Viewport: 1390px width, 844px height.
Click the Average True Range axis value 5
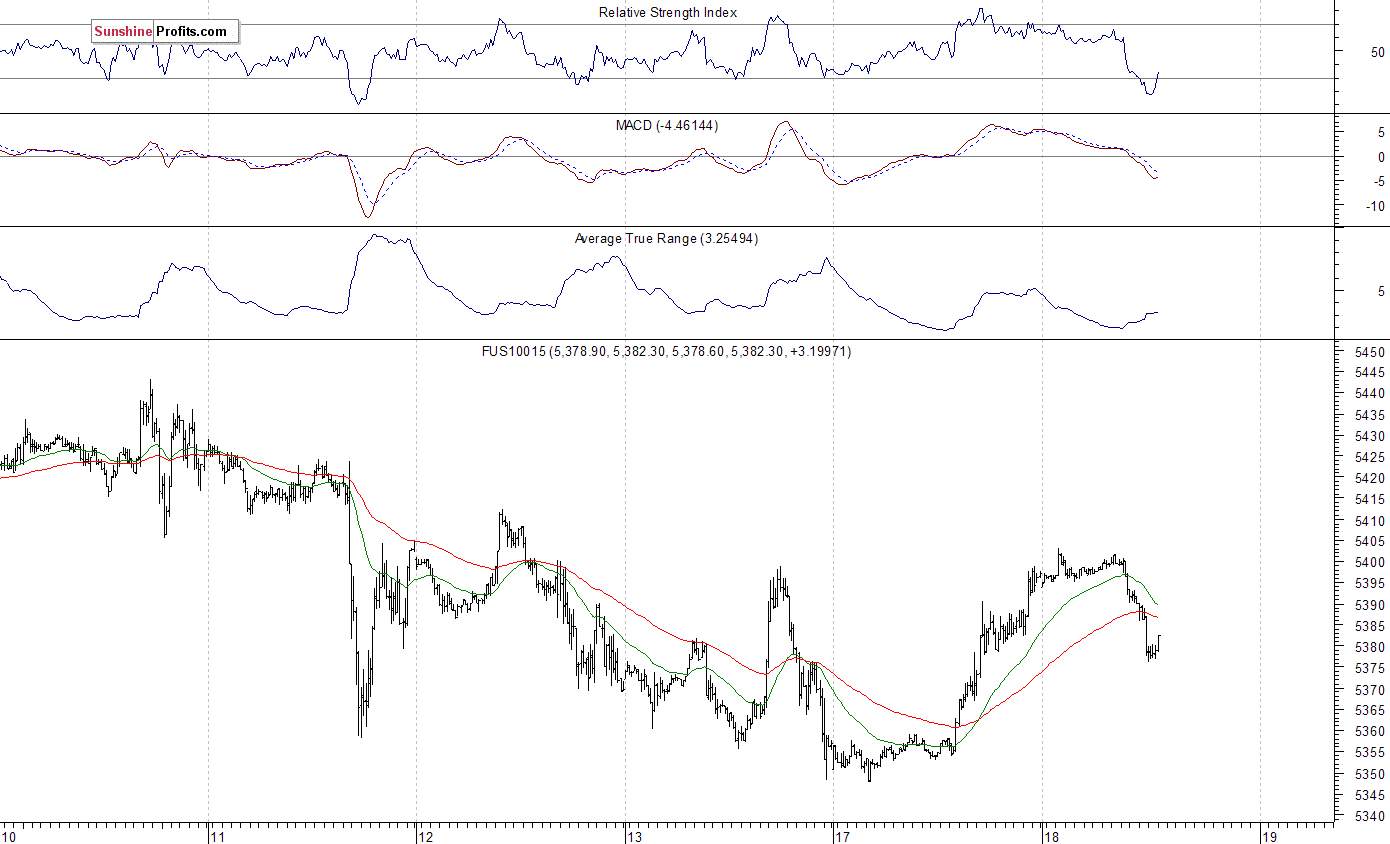(x=1381, y=292)
